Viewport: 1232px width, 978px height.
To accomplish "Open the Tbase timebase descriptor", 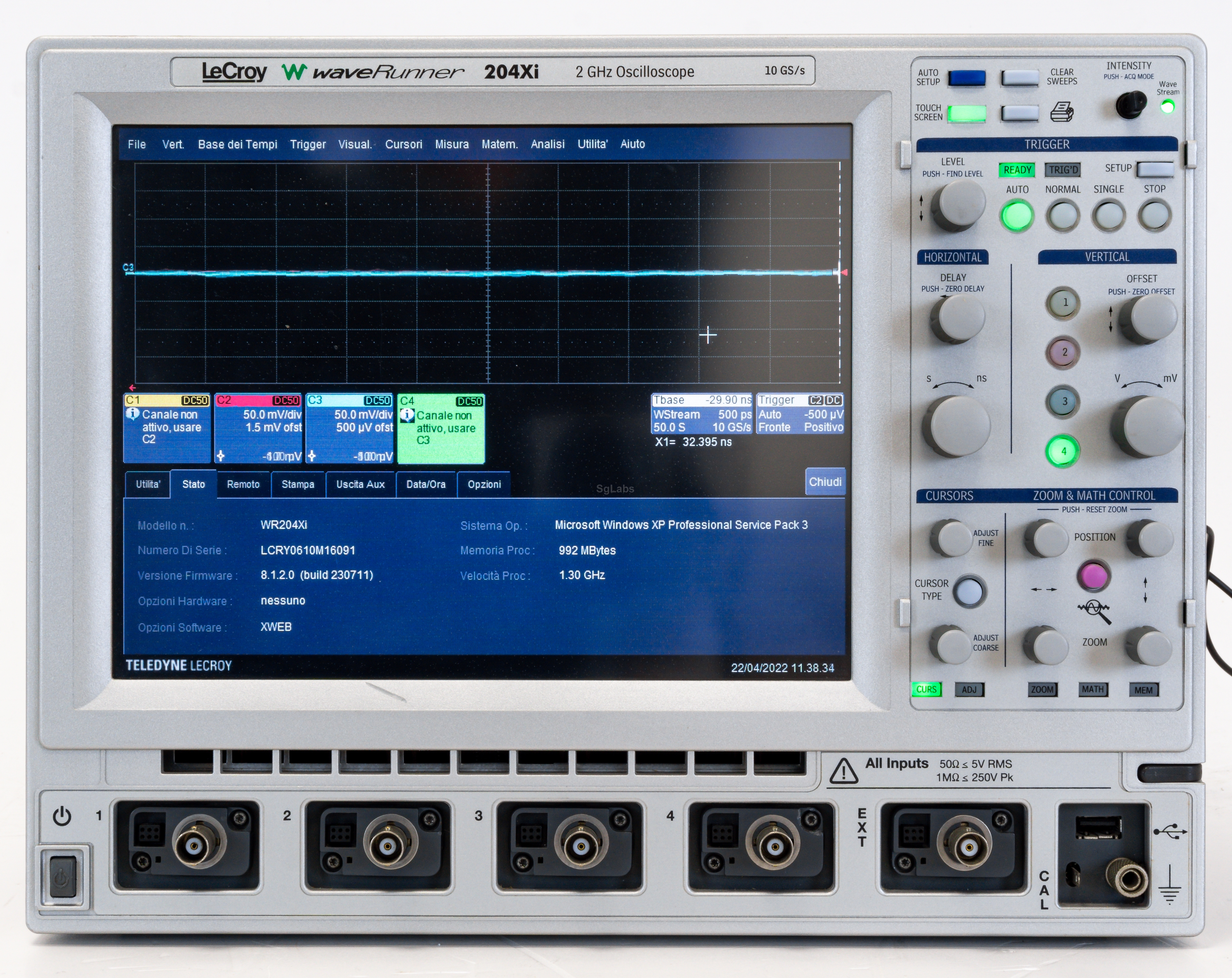I will coord(702,413).
